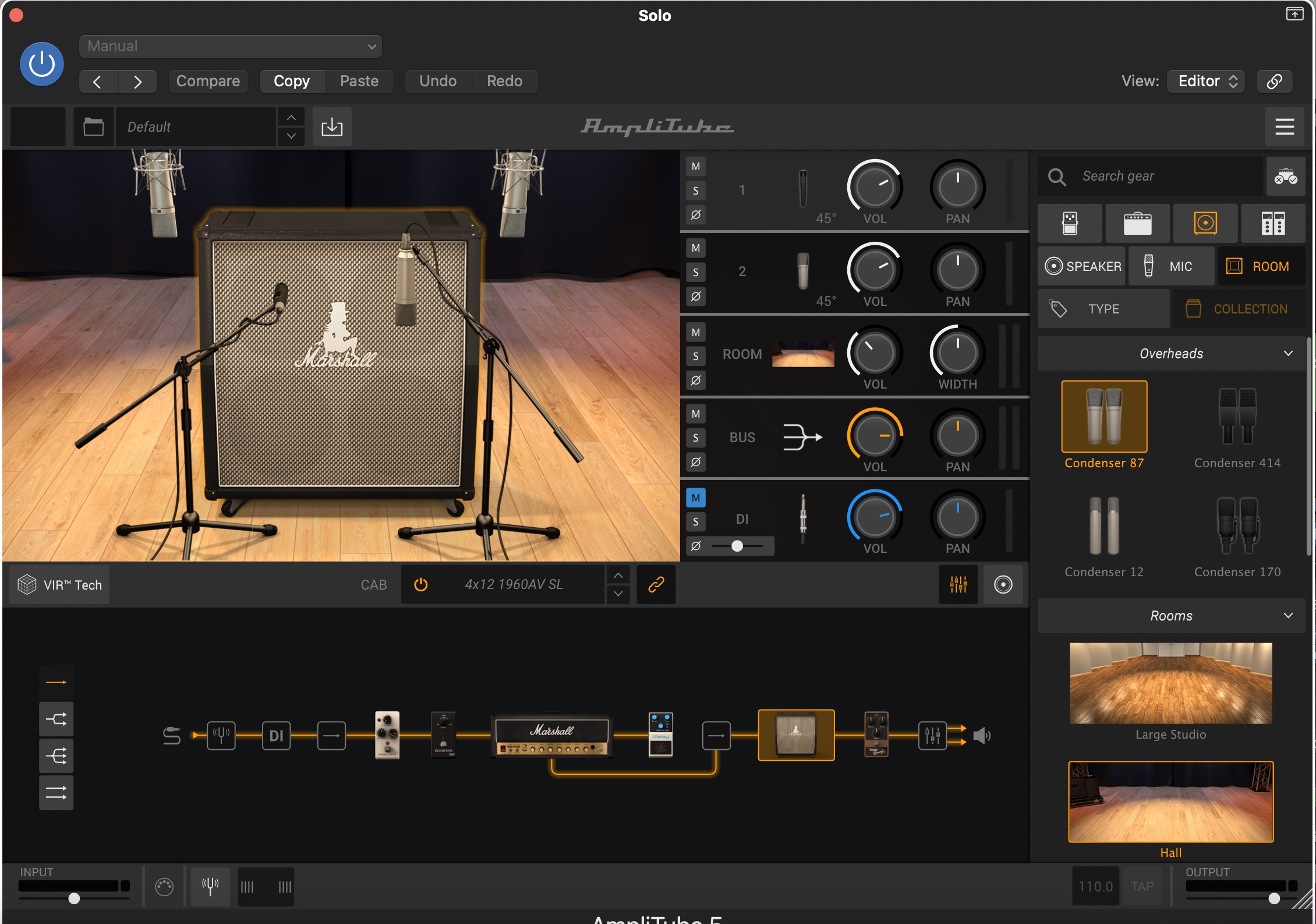Toggle the CAB power button
The image size is (1316, 924).
tap(420, 584)
